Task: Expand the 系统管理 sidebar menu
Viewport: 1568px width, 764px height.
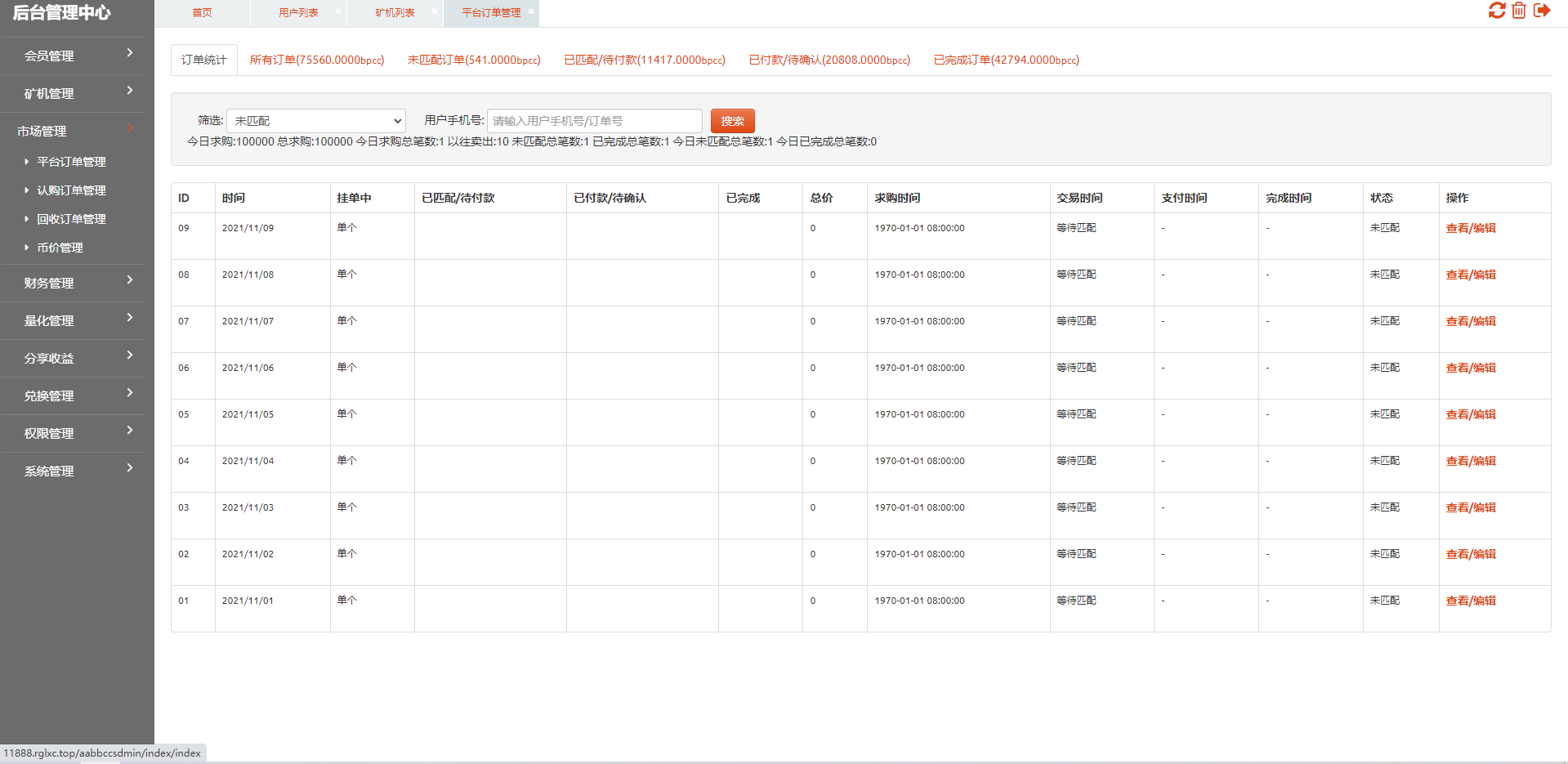Action: pyautogui.click(x=73, y=471)
